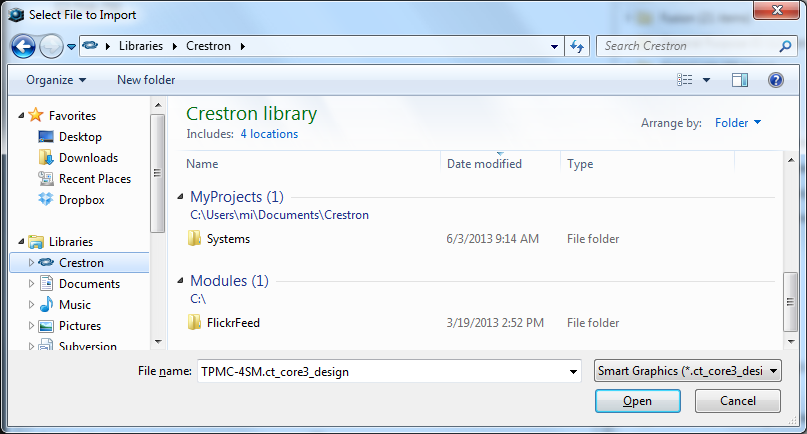Expand the Documents library node

(x=31, y=284)
